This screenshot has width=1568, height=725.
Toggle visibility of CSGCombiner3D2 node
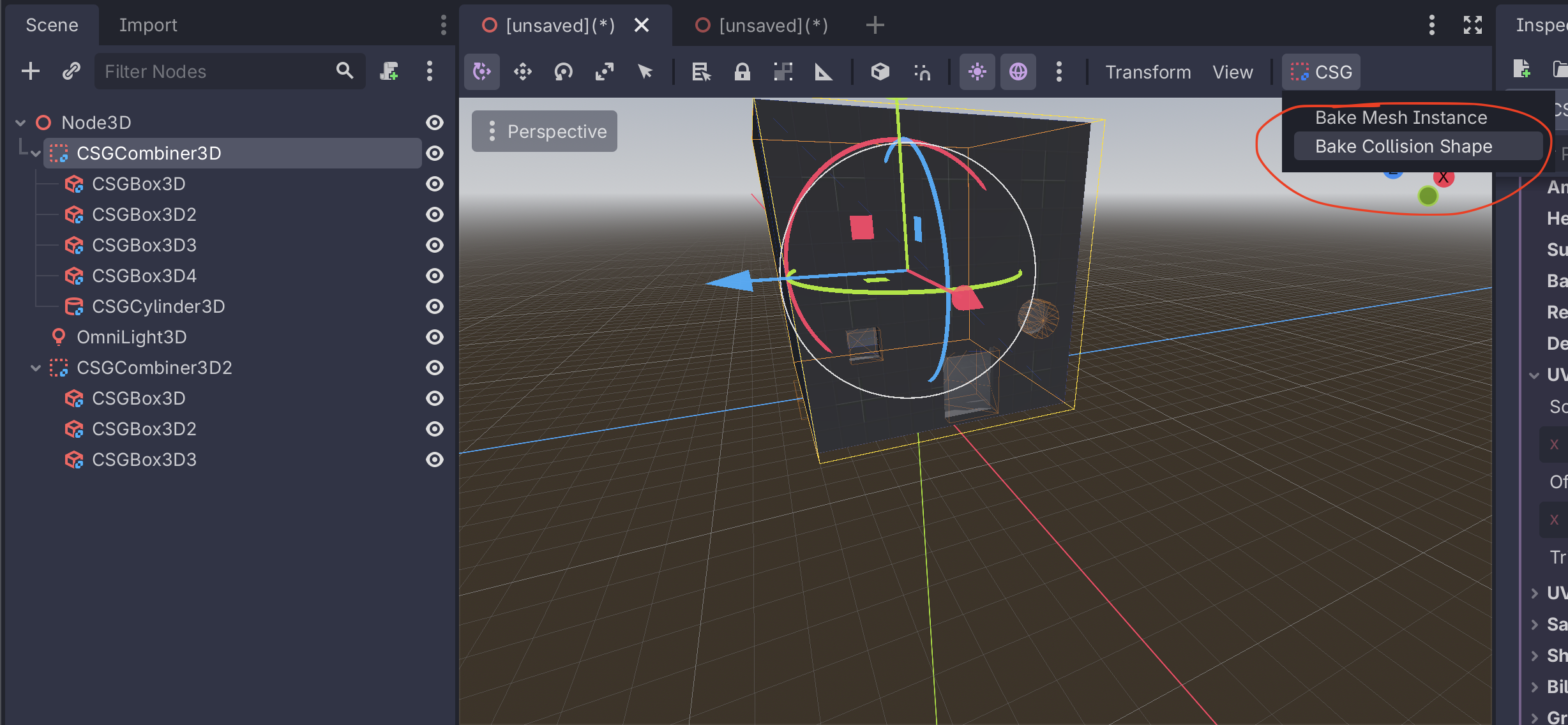click(435, 368)
